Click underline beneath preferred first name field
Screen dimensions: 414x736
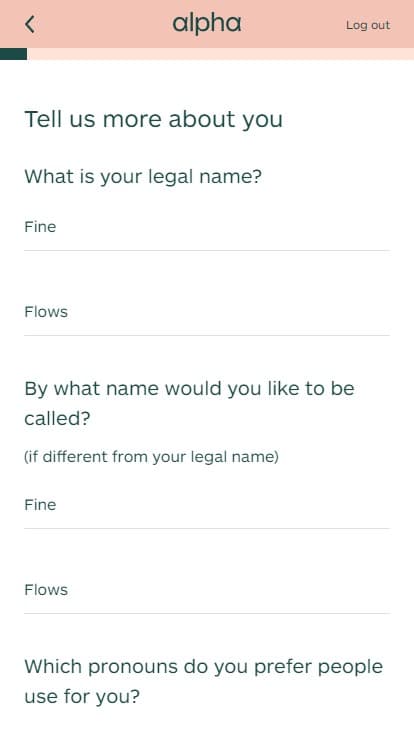pos(207,529)
